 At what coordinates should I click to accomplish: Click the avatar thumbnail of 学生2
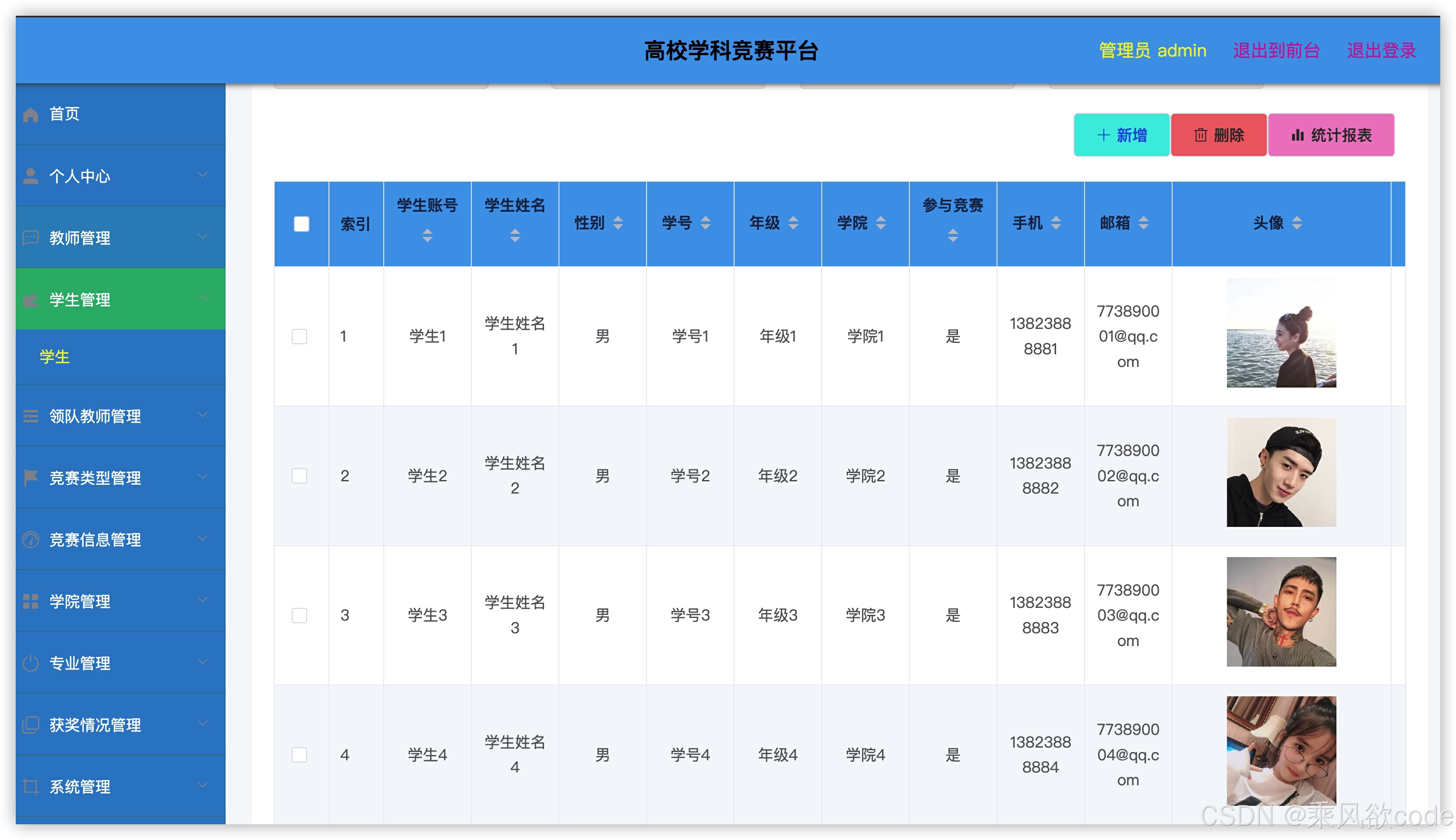pos(1281,473)
